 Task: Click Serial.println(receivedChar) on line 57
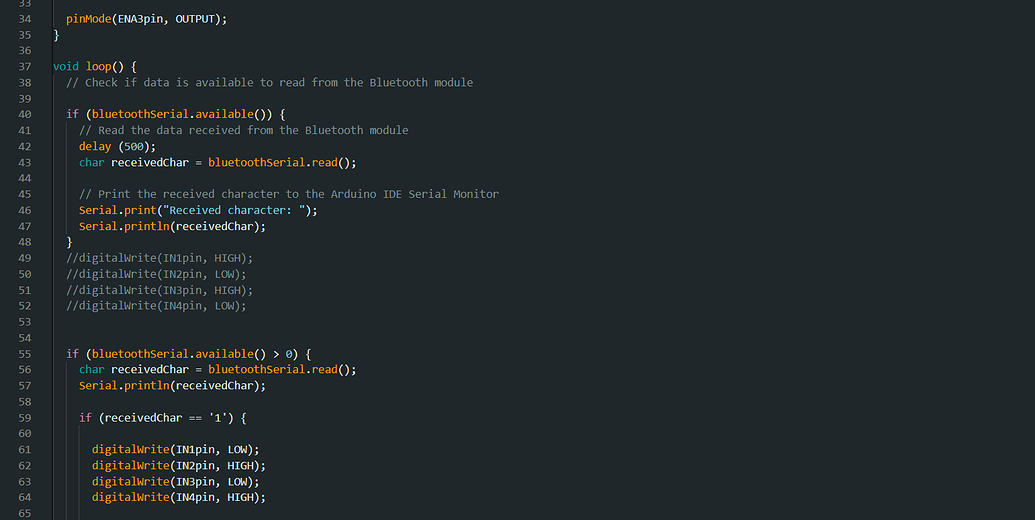coord(172,386)
